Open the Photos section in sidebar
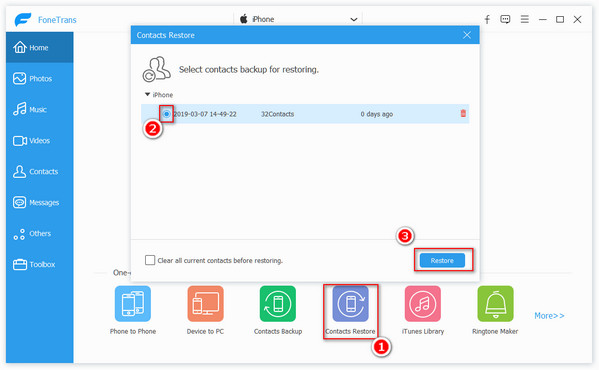Viewport: 599px width, 370px height. pyautogui.click(x=39, y=78)
